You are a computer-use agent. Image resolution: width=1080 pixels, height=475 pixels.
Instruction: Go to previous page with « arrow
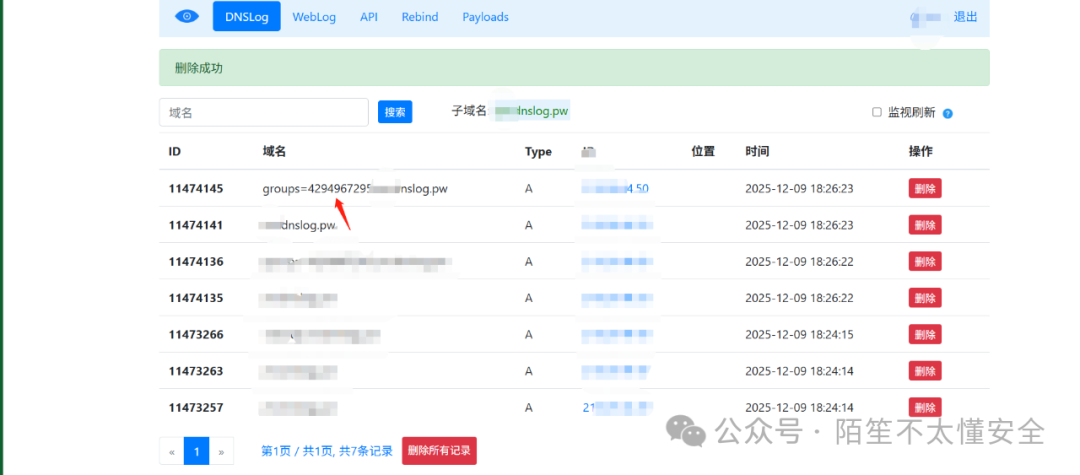click(172, 452)
